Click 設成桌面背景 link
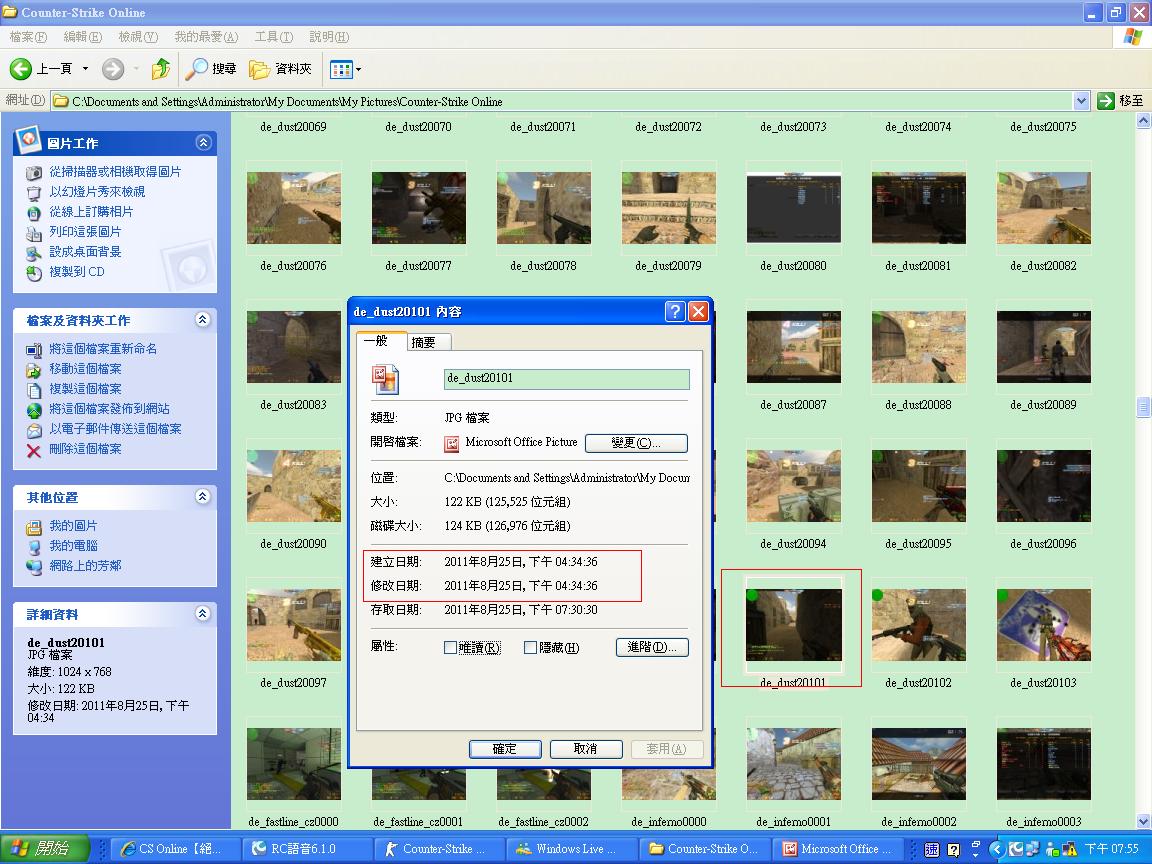The width and height of the screenshot is (1152, 864). pyautogui.click(x=85, y=251)
